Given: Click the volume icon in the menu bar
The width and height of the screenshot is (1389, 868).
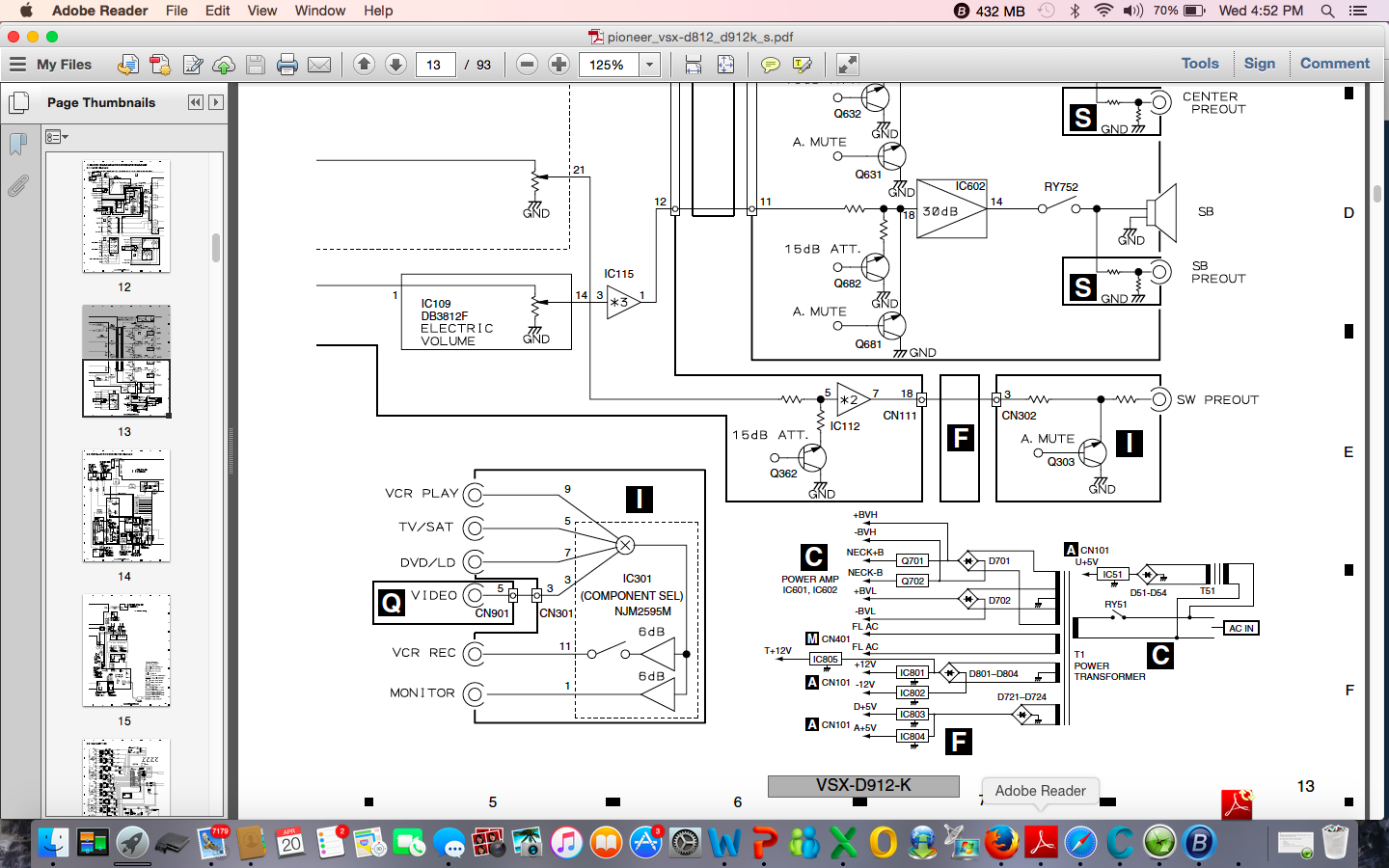Looking at the screenshot, I should pyautogui.click(x=1133, y=11).
